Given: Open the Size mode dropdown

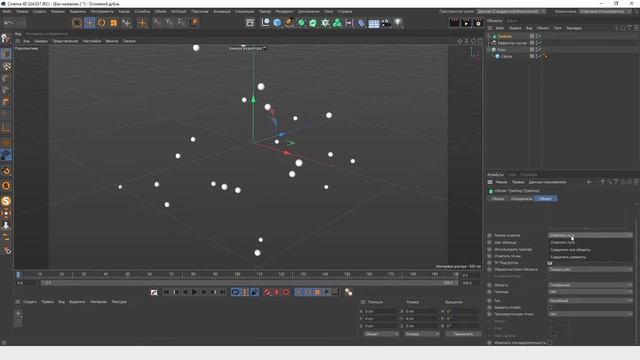Looking at the screenshot, I should (x=422, y=334).
